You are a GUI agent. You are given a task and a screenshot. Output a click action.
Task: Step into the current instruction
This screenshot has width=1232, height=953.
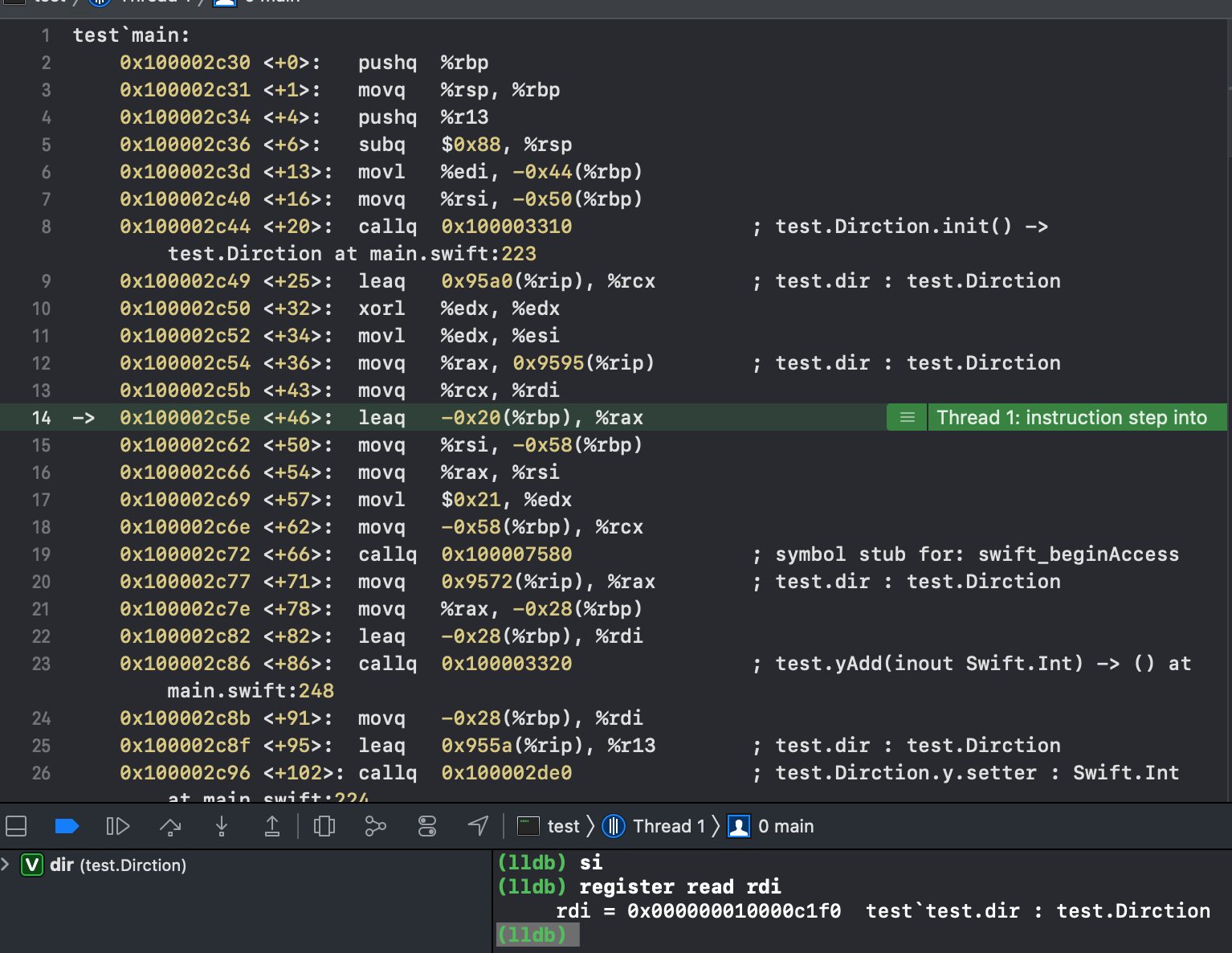coord(221,826)
